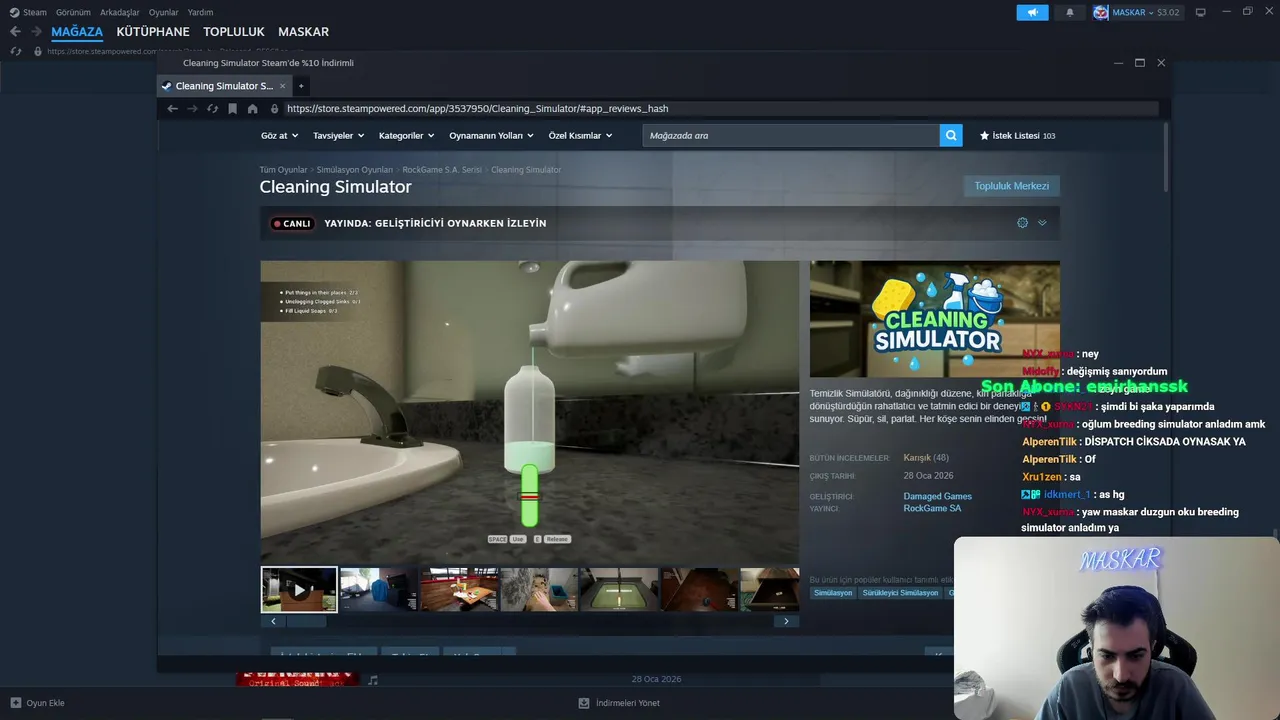
Task: Click the MASKAR profile avatar
Action: [x=1101, y=12]
